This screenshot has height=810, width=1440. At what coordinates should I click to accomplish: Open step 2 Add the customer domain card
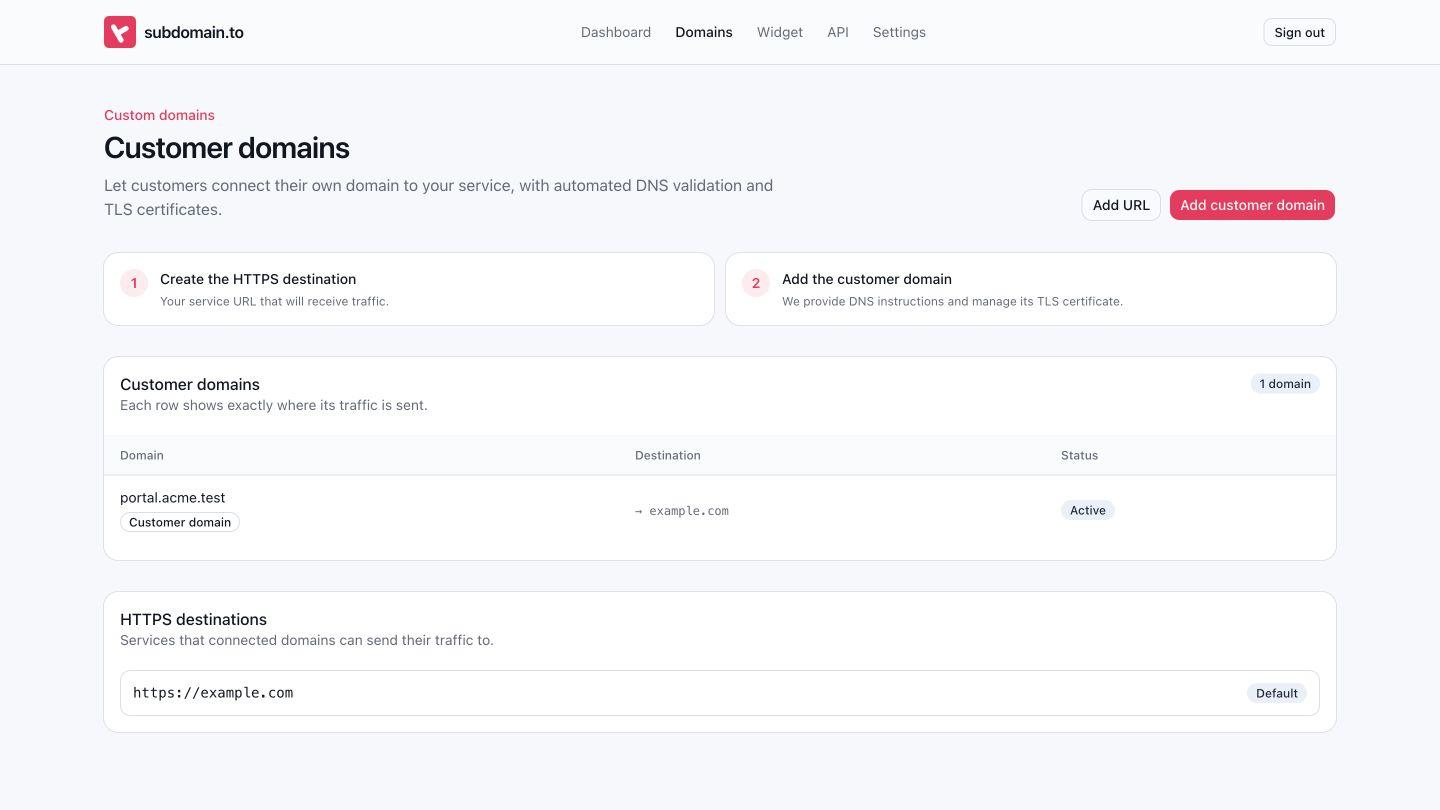pos(1031,289)
